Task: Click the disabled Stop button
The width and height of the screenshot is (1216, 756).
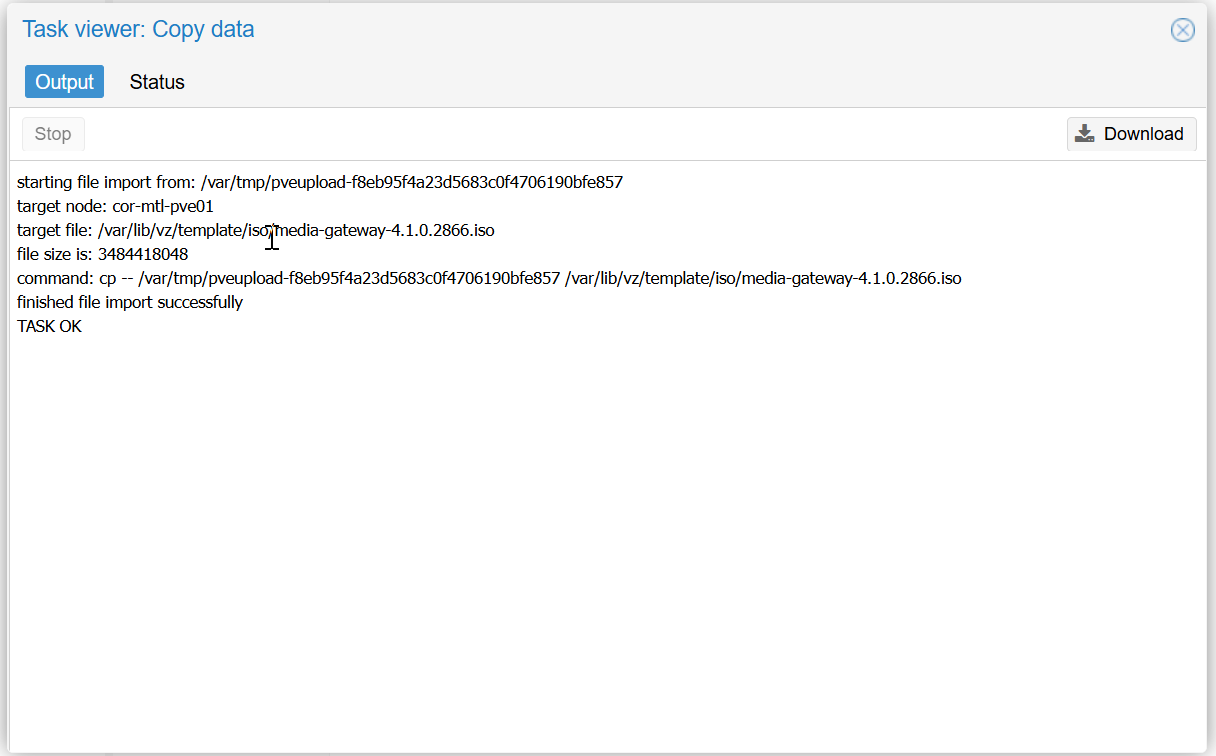Action: coord(53,134)
